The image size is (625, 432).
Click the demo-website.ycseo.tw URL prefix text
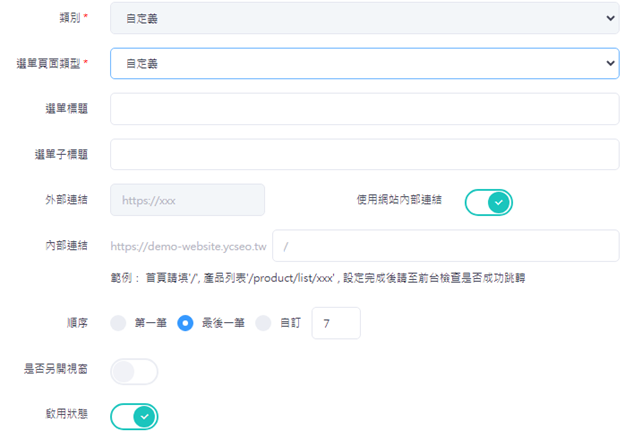(x=188, y=246)
